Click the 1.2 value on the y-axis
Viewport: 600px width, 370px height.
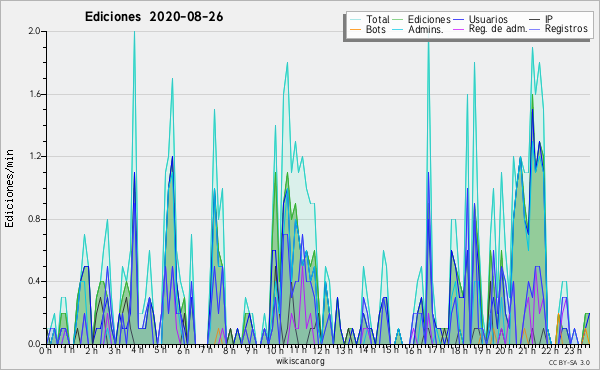click(x=35, y=156)
